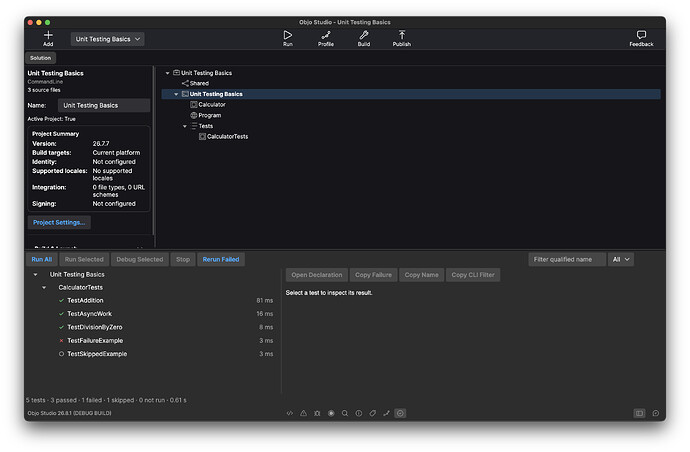Click the 81 ms duration for TestAddition
Screen dimensions: 690x452
coord(264,301)
